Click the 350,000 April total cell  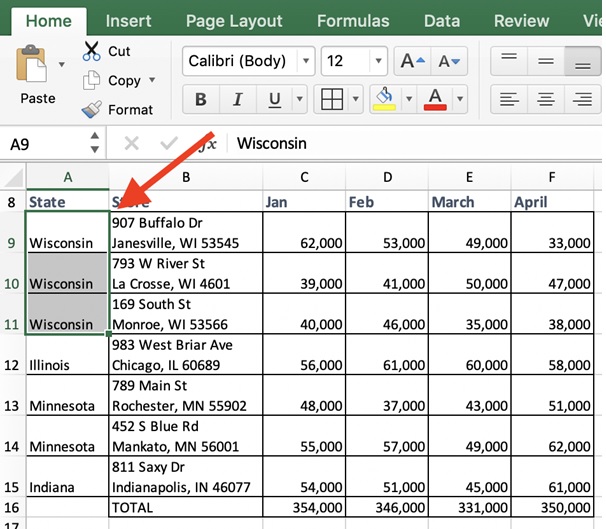tap(552, 507)
